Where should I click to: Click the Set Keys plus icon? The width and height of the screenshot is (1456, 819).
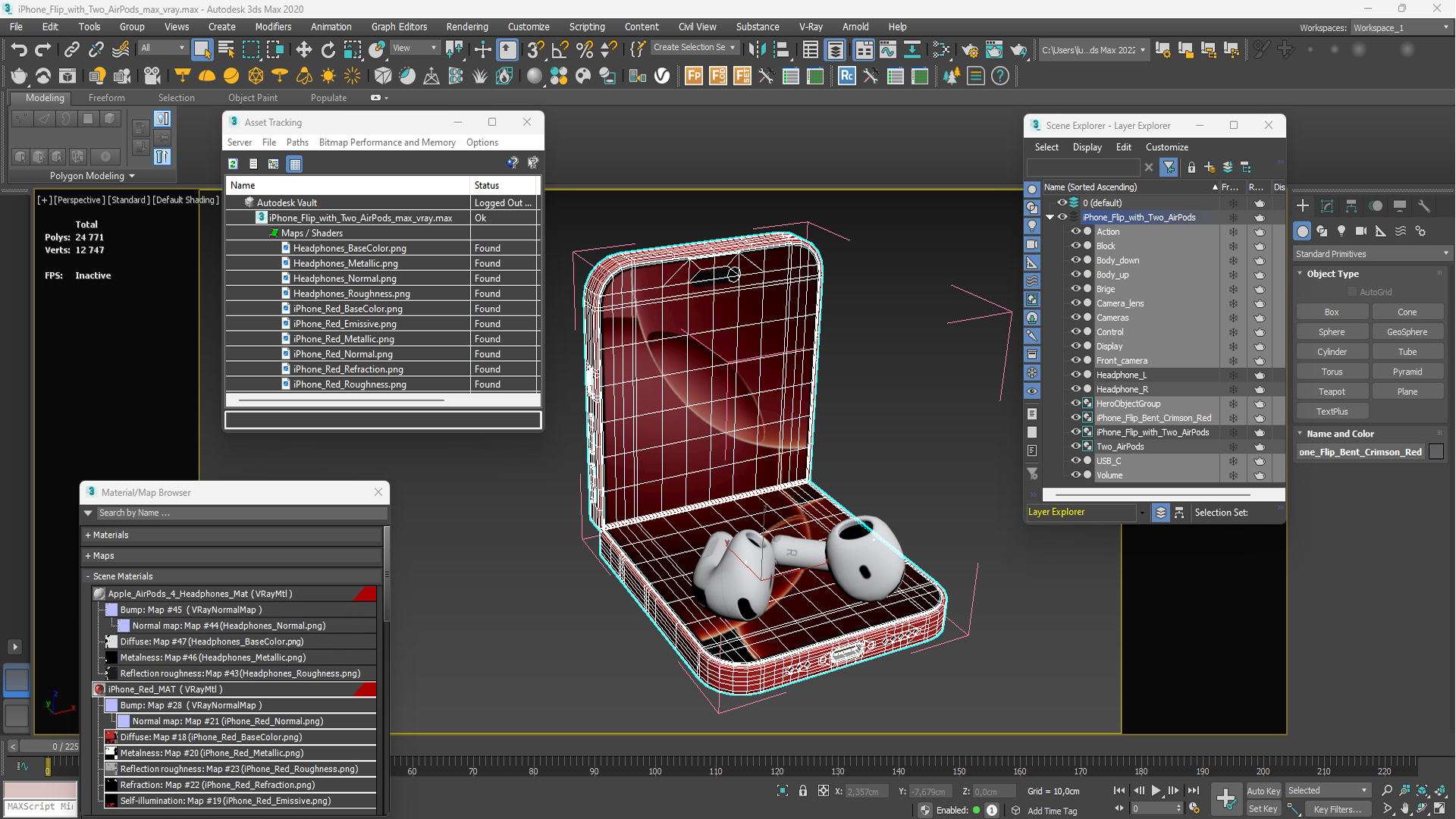coord(1225,798)
